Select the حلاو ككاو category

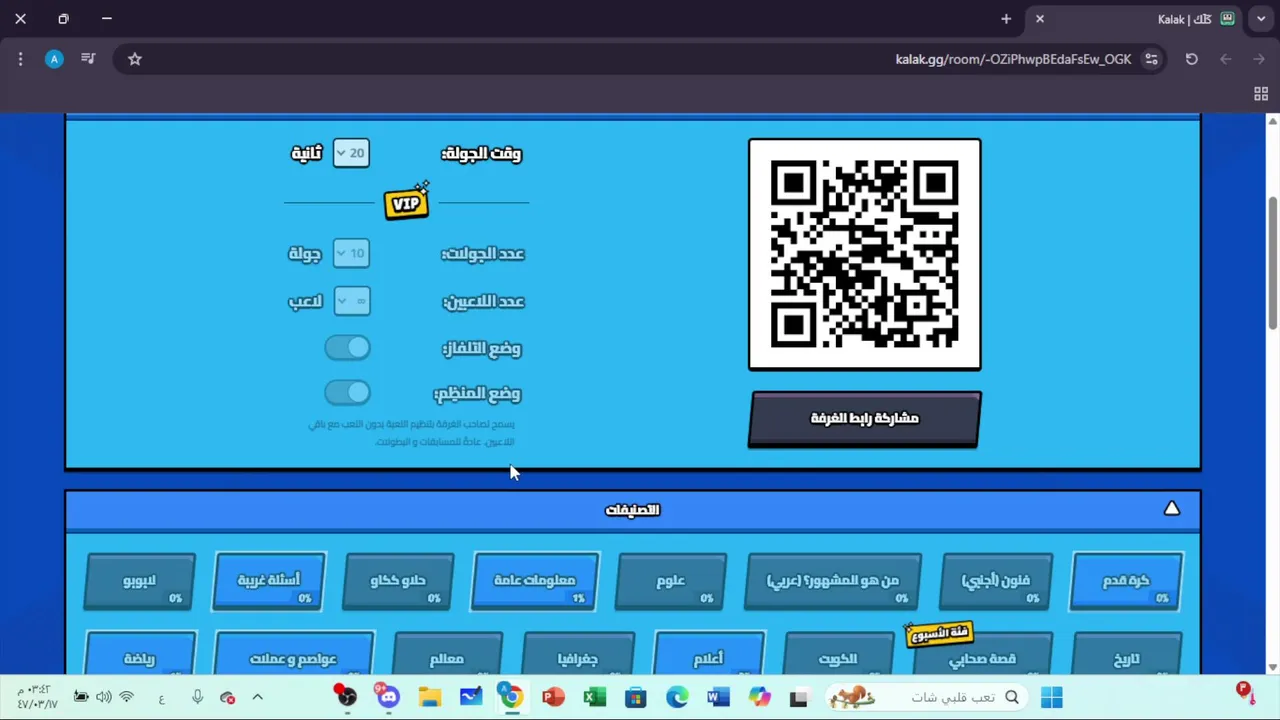398,581
